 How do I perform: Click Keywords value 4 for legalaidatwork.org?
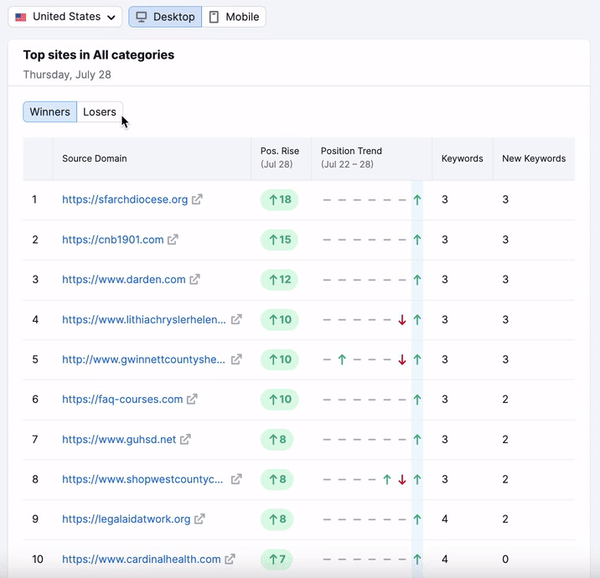[445, 519]
